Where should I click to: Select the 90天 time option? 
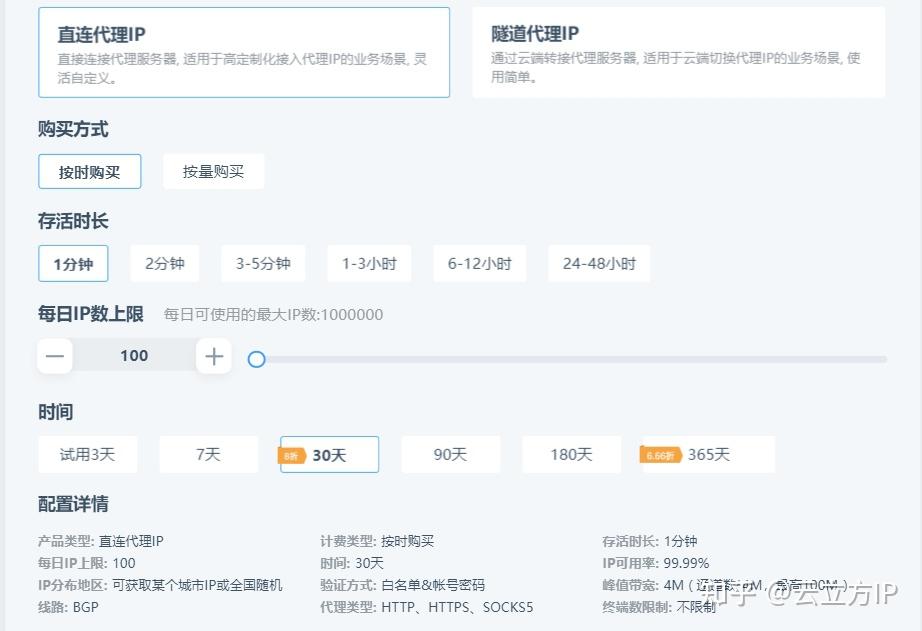[x=450, y=454]
